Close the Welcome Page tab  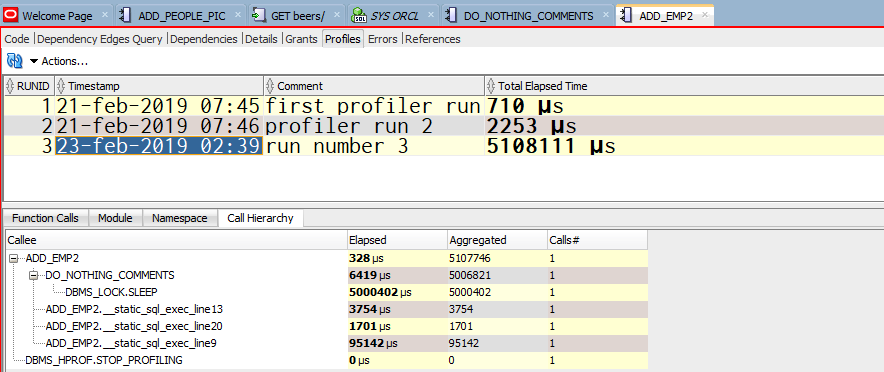pyautogui.click(x=105, y=16)
